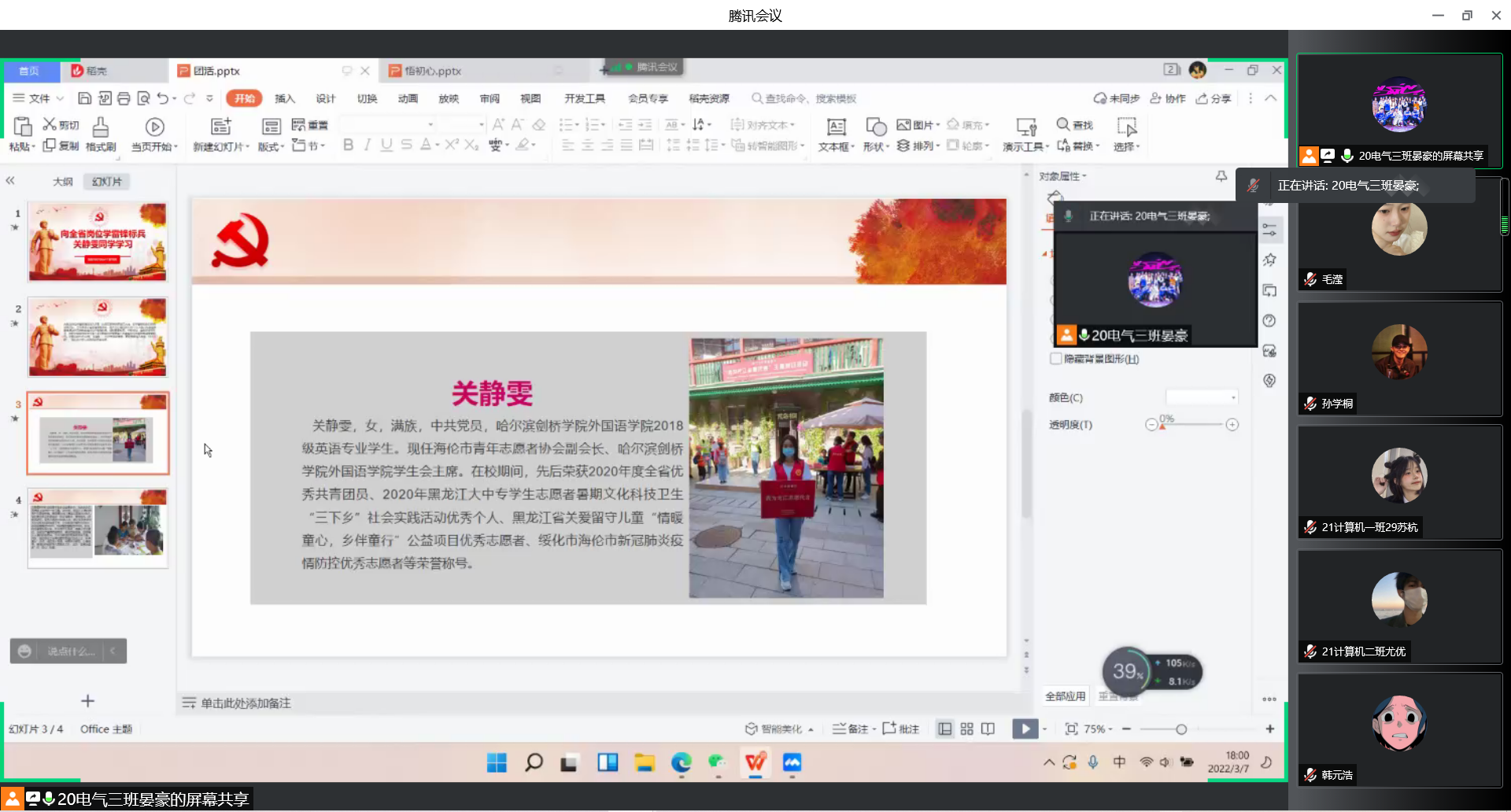
Task: Click to add notes area
Action: [x=246, y=703]
